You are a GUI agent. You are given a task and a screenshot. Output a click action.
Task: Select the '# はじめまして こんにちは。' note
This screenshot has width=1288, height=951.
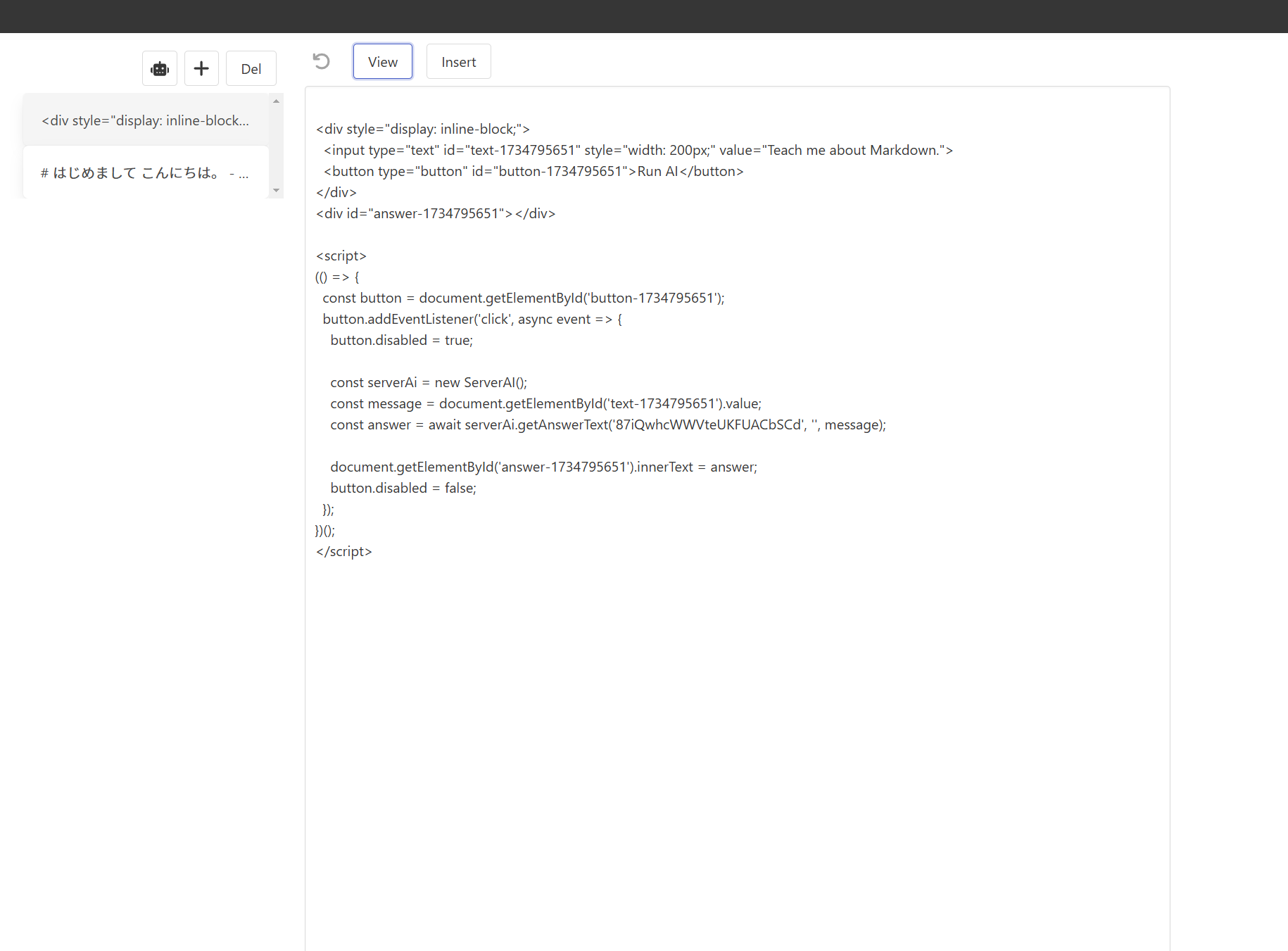click(x=146, y=172)
